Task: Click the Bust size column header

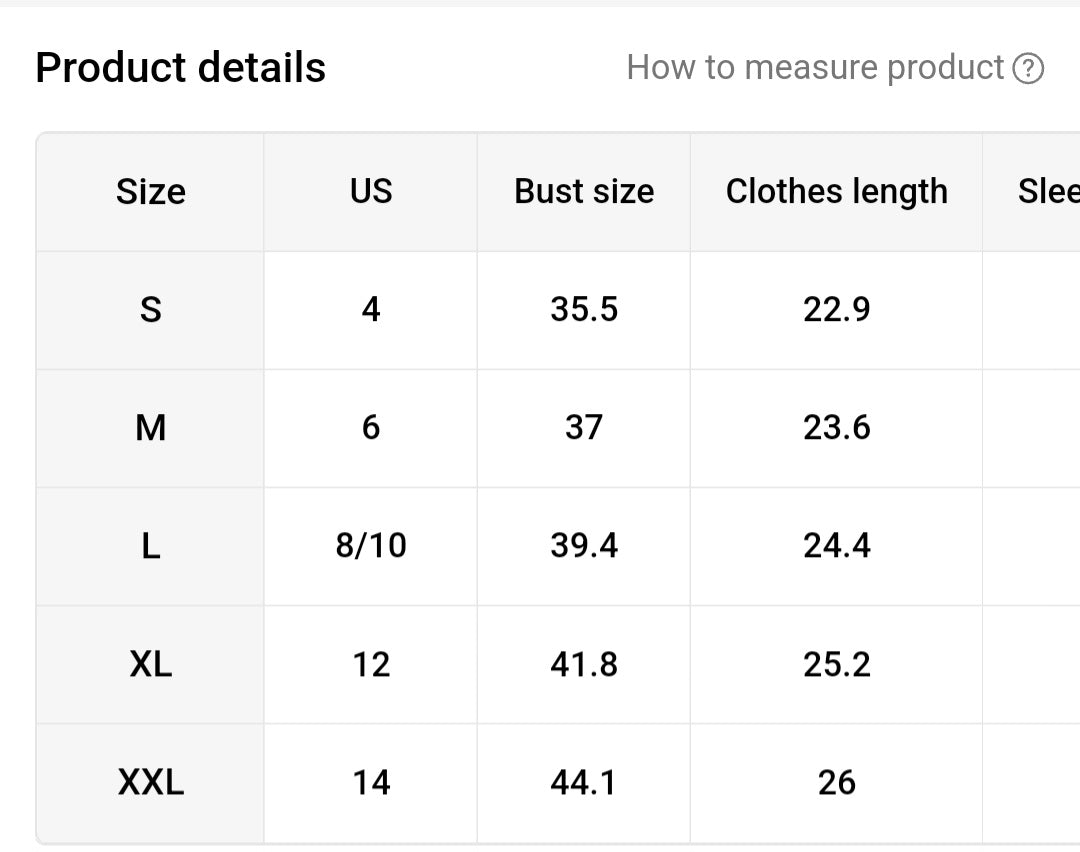Action: click(584, 191)
